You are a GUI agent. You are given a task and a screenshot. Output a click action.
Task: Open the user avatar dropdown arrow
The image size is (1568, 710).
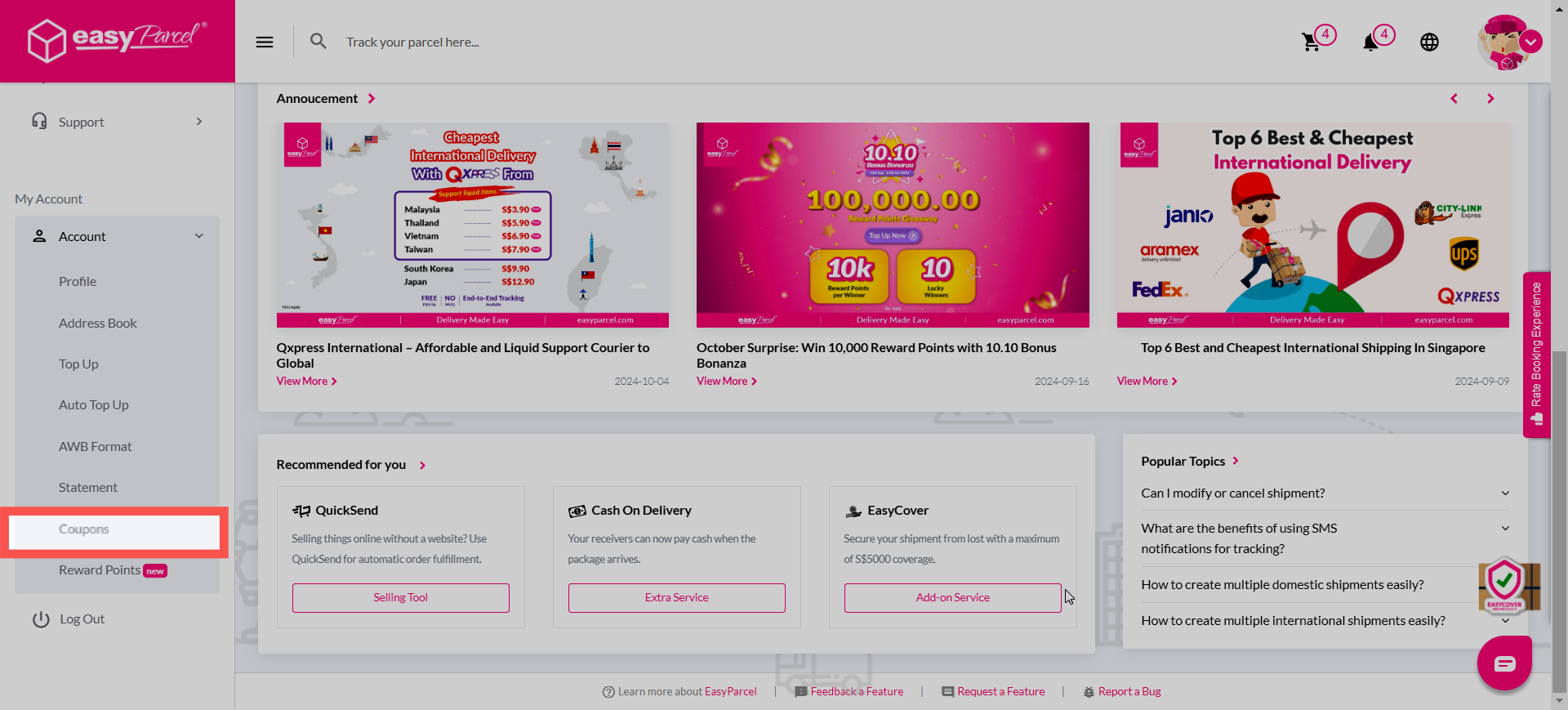tap(1531, 42)
